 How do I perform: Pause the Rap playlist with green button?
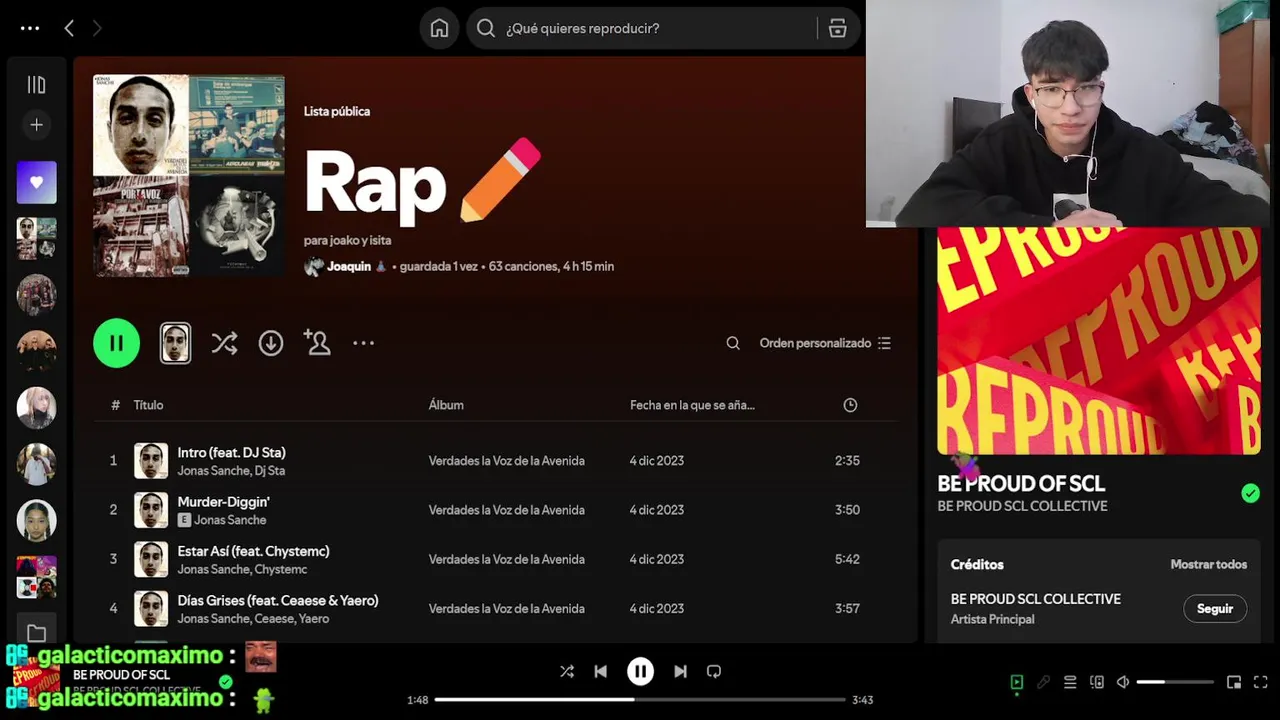[116, 343]
